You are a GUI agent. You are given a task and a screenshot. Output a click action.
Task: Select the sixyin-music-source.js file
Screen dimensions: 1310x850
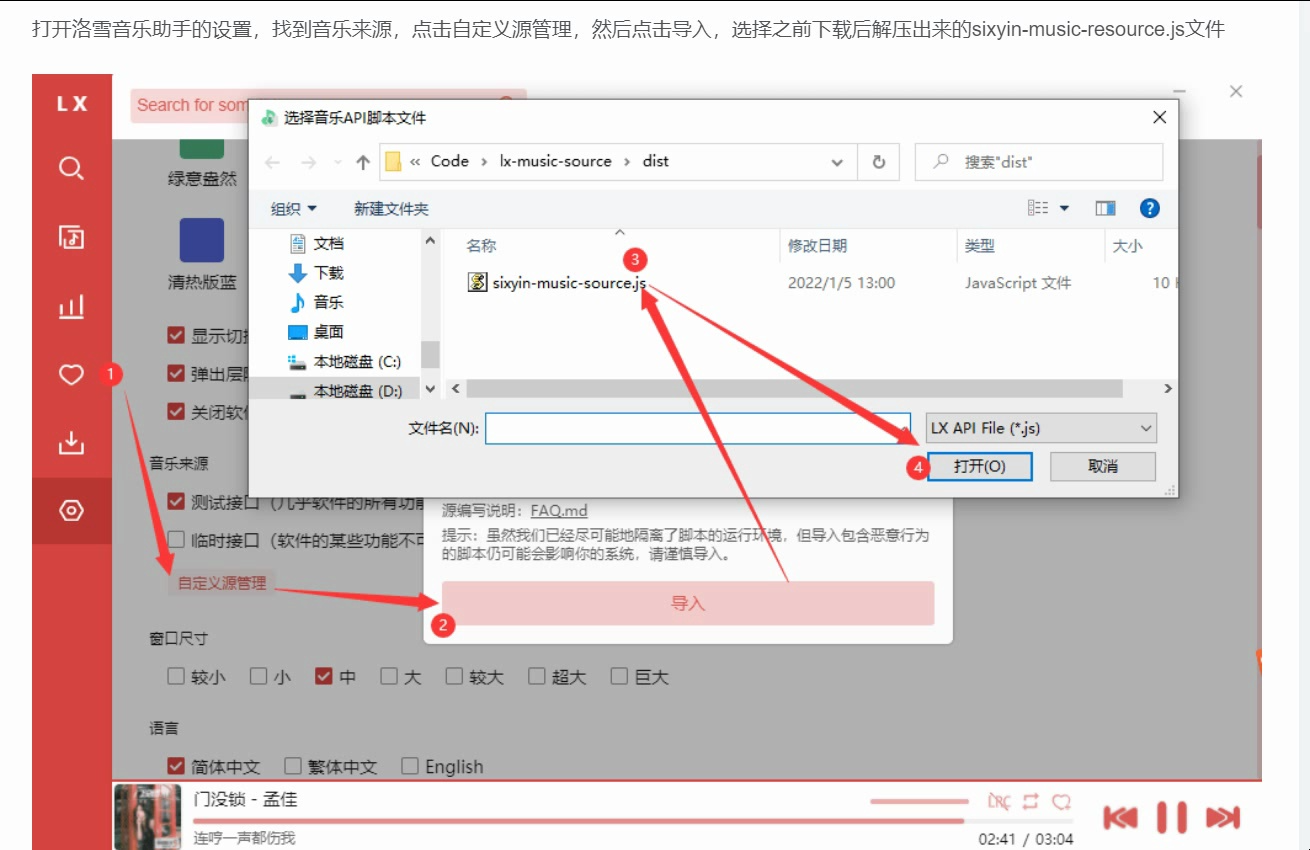pos(557,283)
